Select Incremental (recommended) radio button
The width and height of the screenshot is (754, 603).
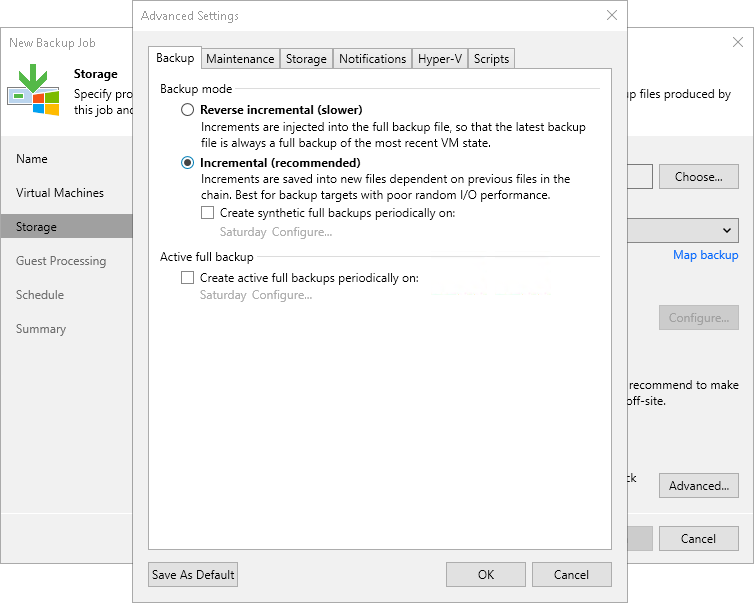188,163
